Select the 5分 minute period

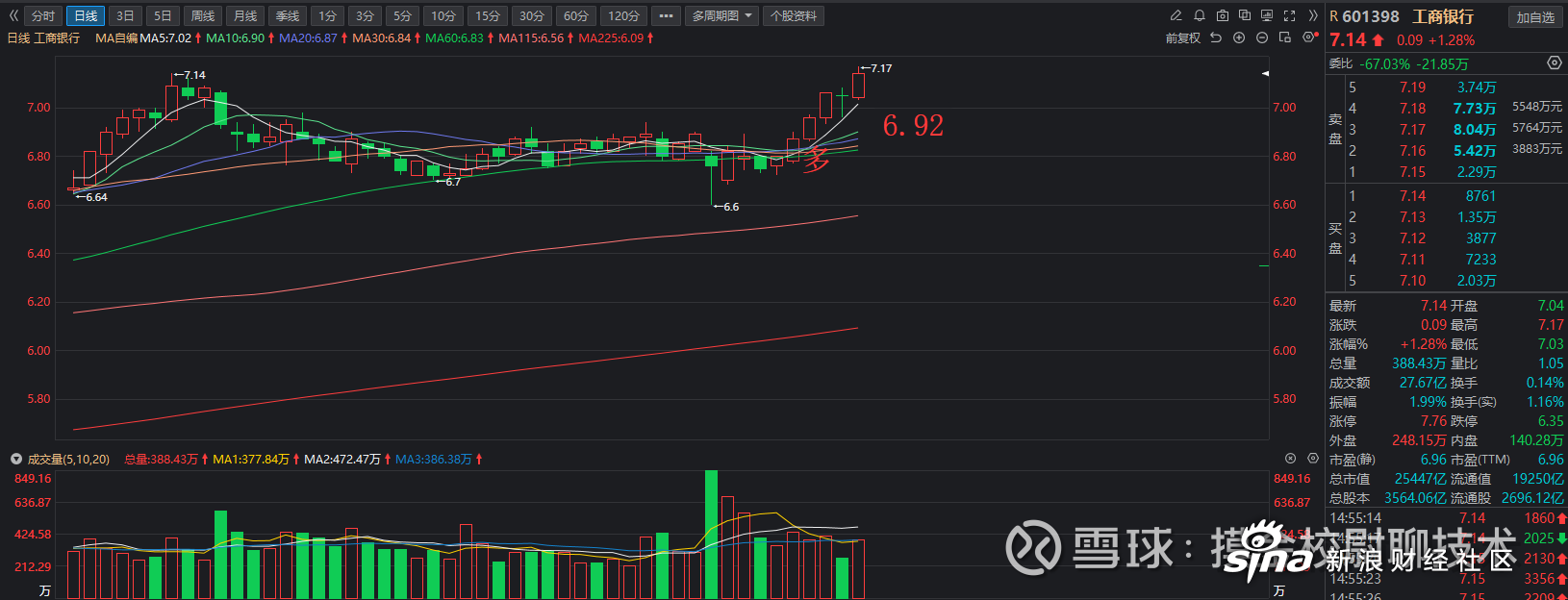click(402, 15)
